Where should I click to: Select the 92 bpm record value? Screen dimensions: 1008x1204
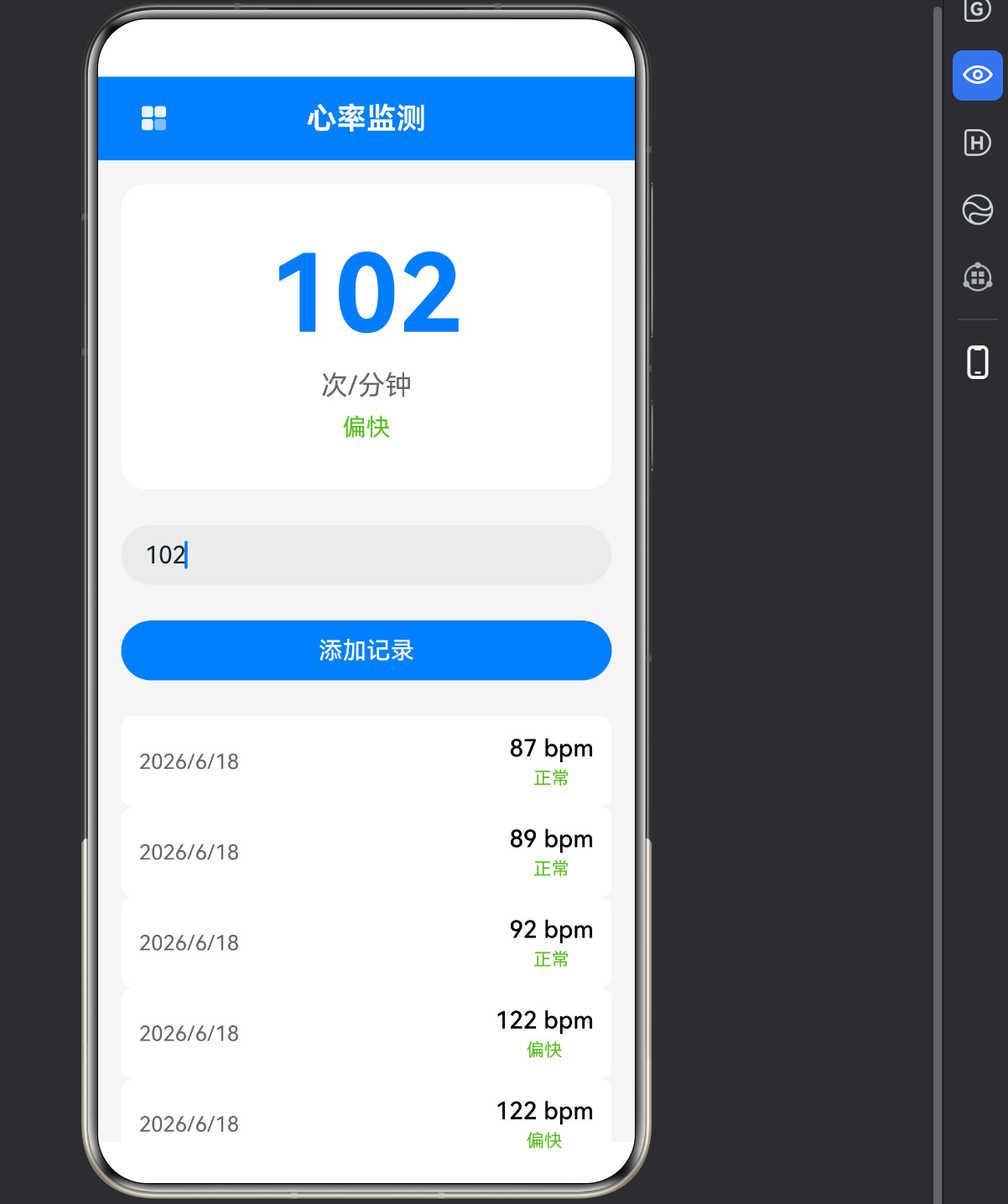coord(551,929)
